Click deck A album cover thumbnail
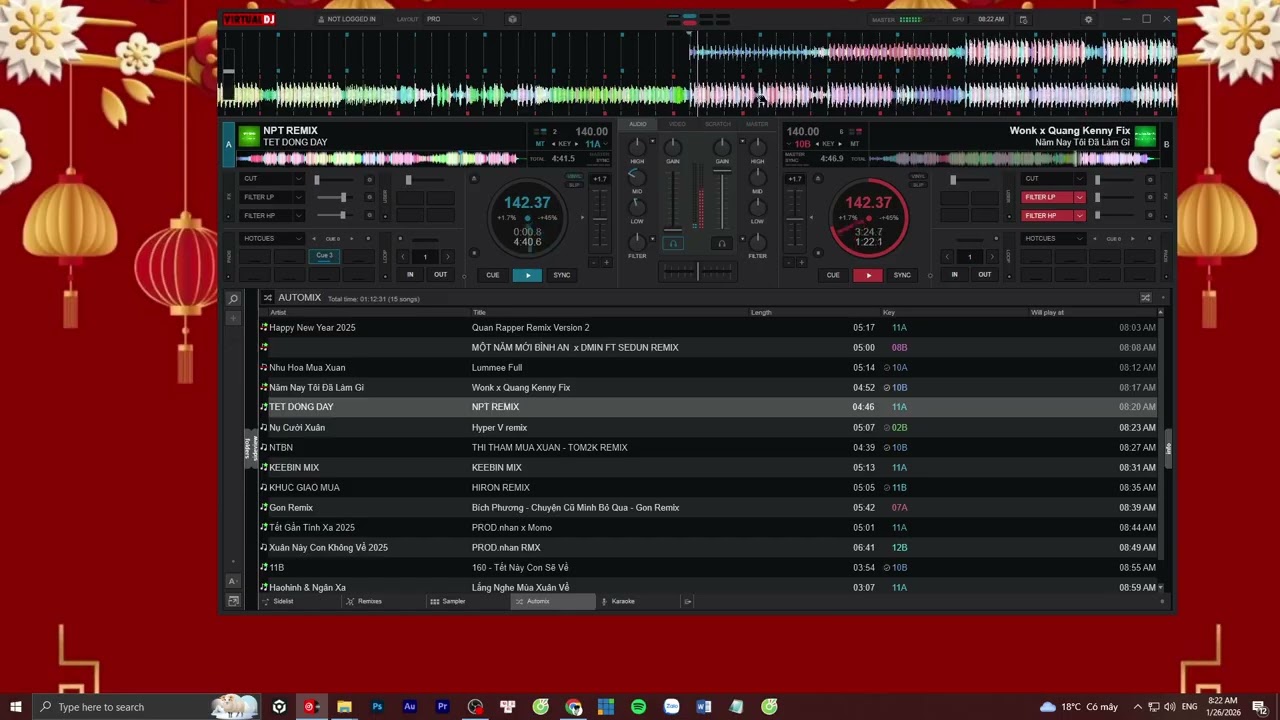 click(x=249, y=136)
